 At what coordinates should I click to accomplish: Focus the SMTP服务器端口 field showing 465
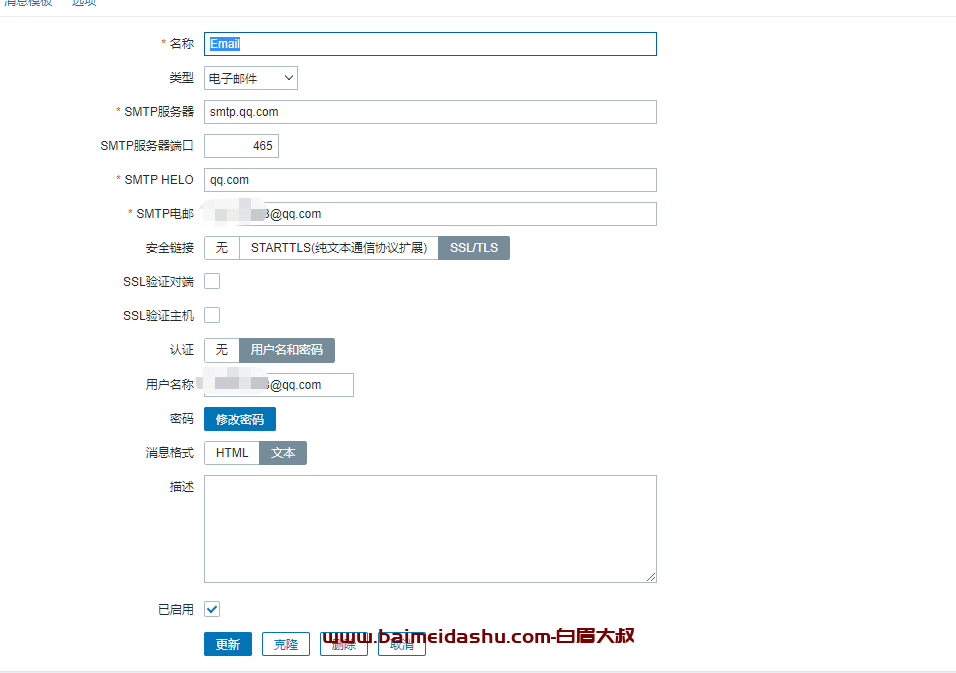(241, 146)
